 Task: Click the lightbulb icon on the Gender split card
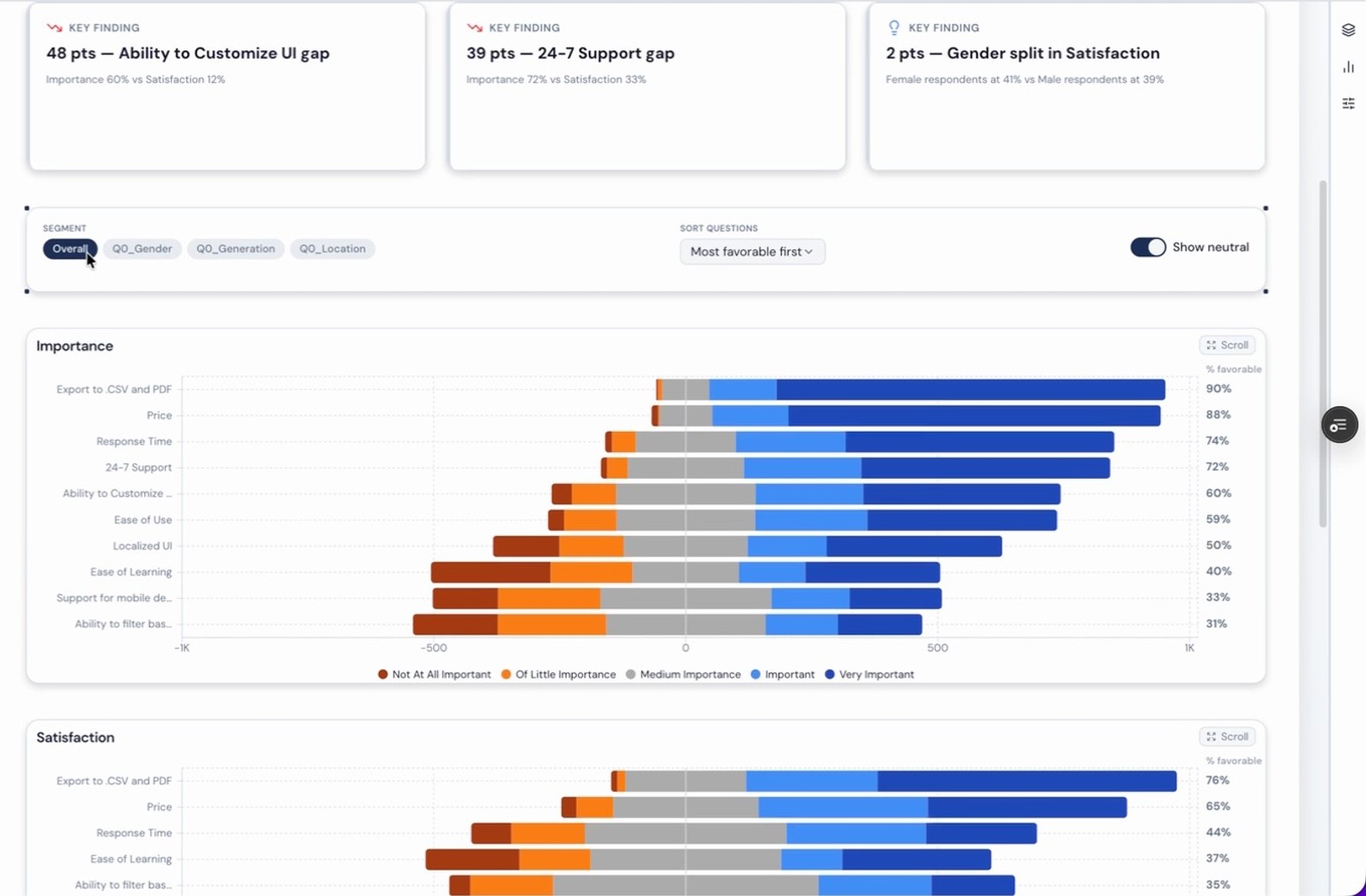(894, 27)
